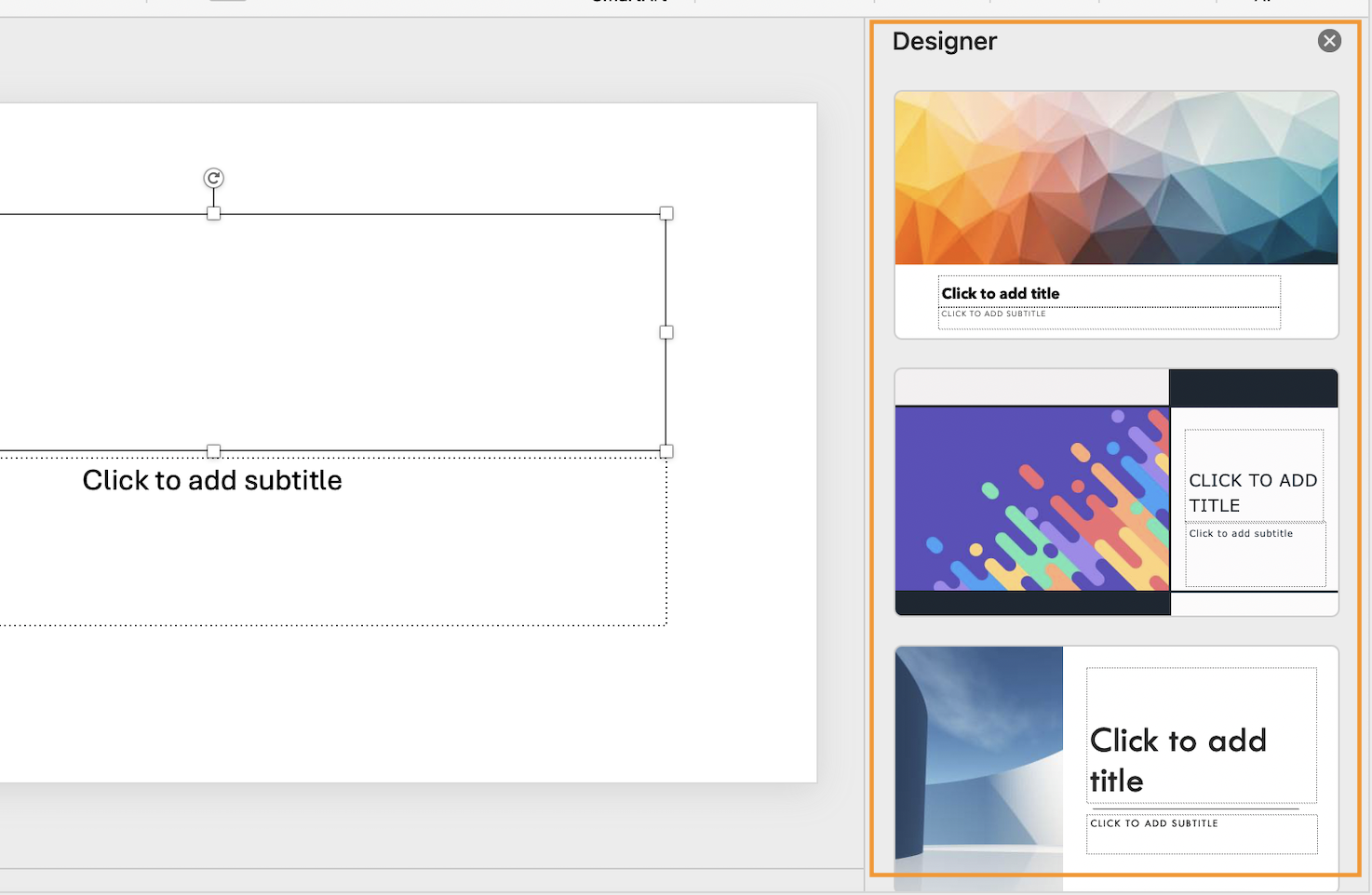Screen dimensions: 1372x895
Task: Close the Designer pane
Action: pos(1329,41)
